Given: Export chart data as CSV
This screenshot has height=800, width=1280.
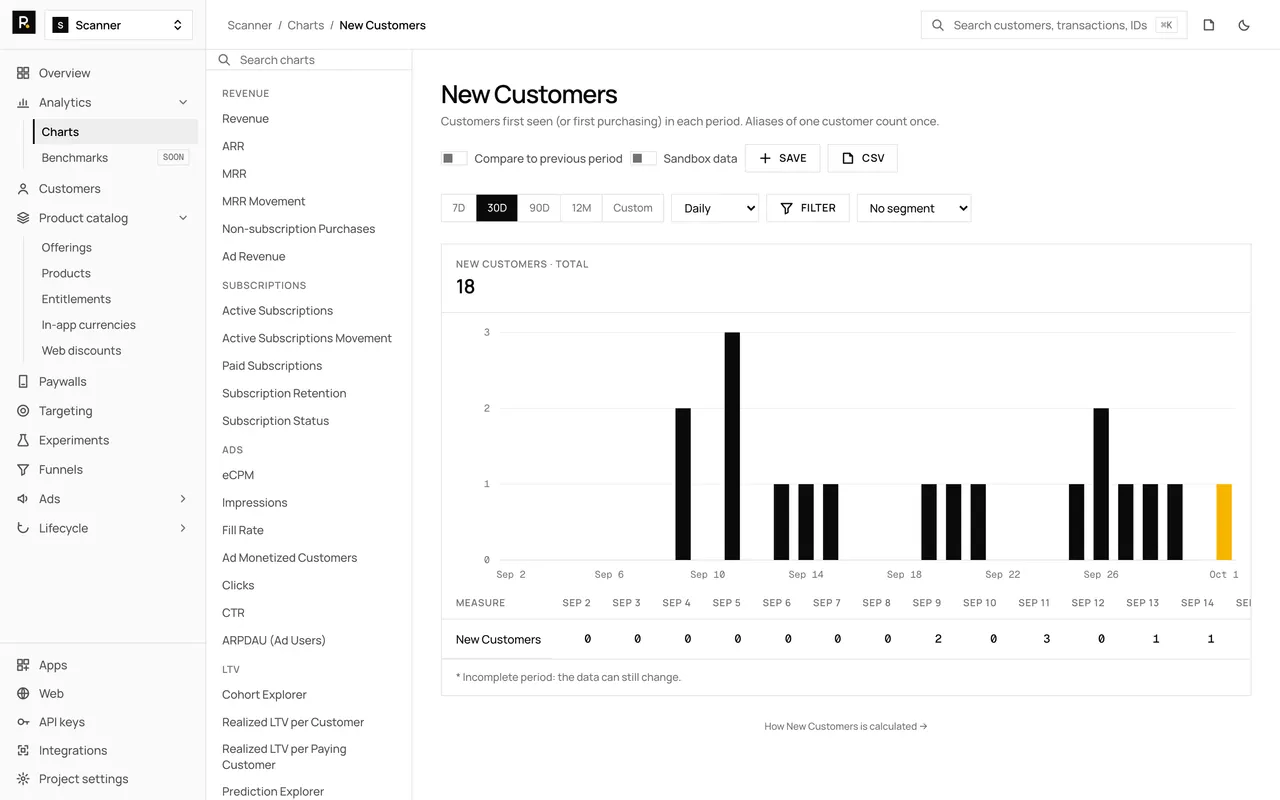Looking at the screenshot, I should click(x=863, y=158).
